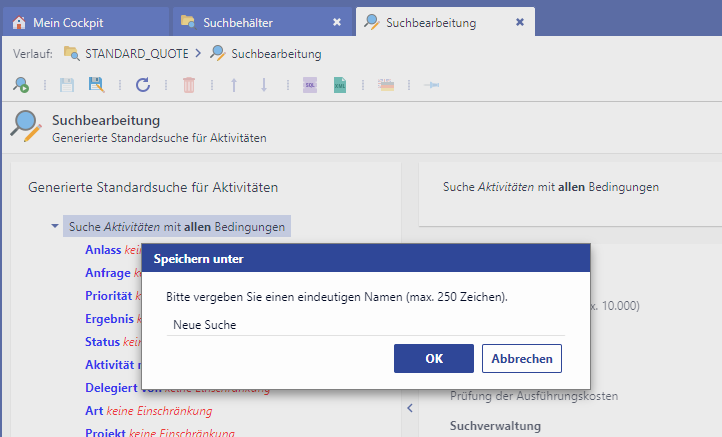Open the Art keine Einschränkung condition
The height and width of the screenshot is (437, 722).
(149, 411)
